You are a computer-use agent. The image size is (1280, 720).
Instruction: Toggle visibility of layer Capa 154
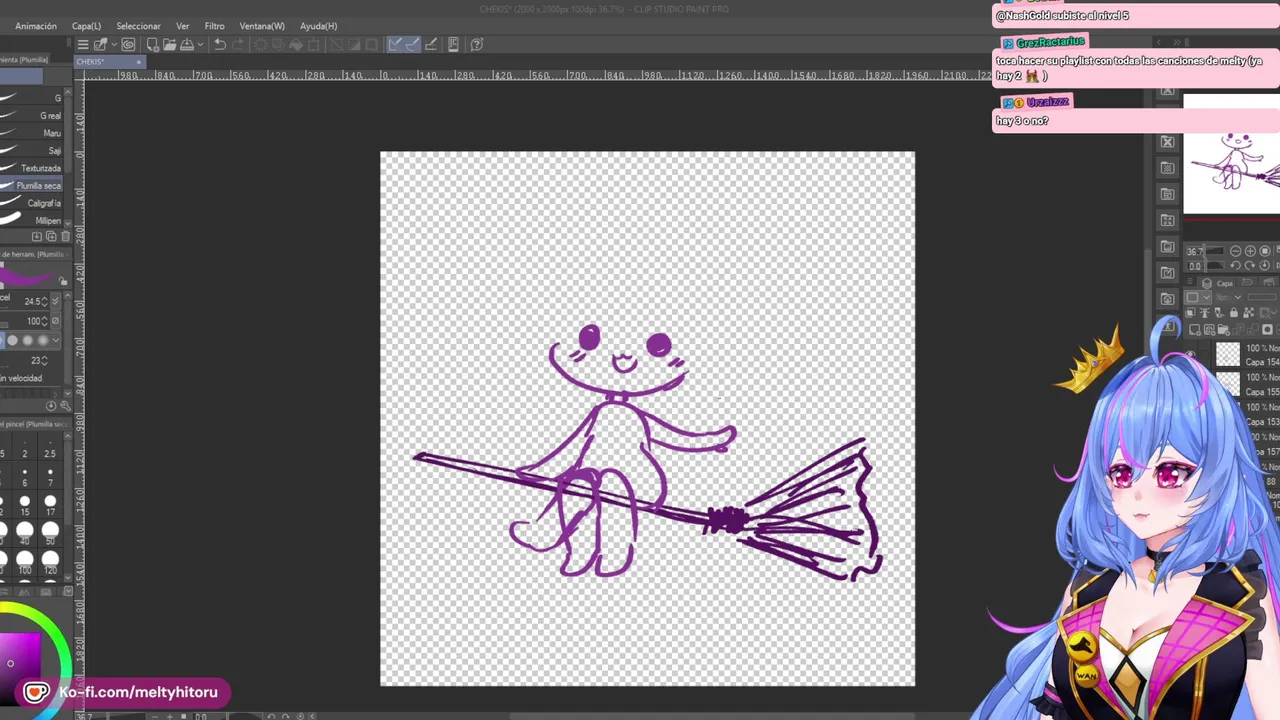[x=1190, y=355]
